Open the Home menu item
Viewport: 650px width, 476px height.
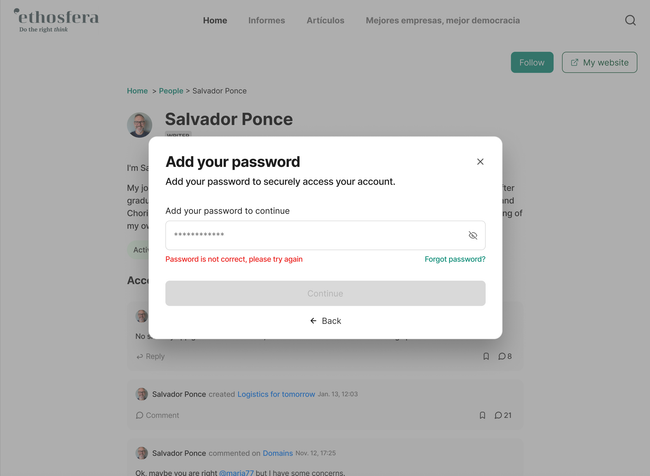[215, 20]
